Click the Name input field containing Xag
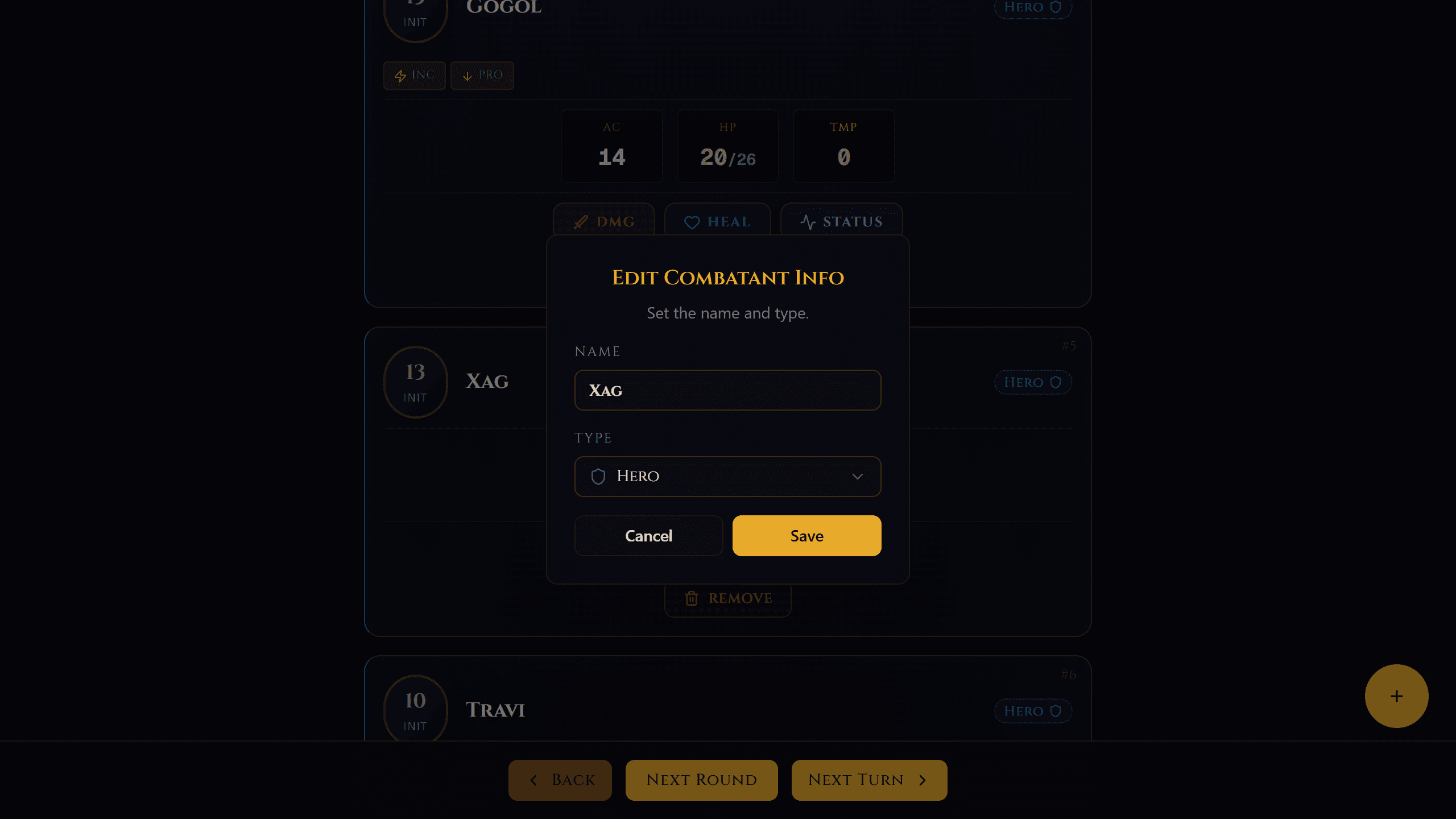 [x=727, y=390]
